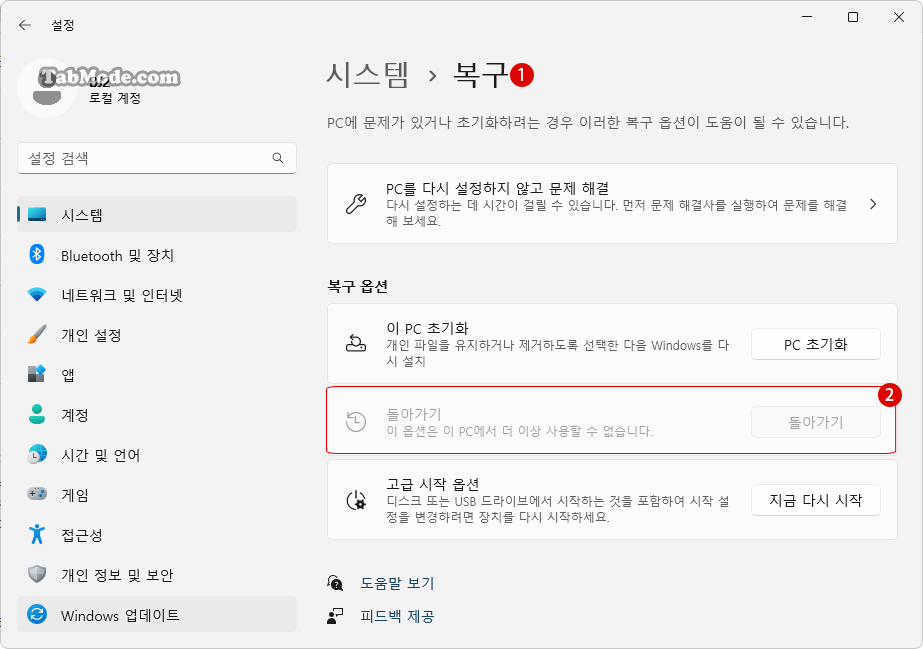Screen dimensions: 923x649
Task: Click the back arrow in the title bar
Action: point(25,25)
